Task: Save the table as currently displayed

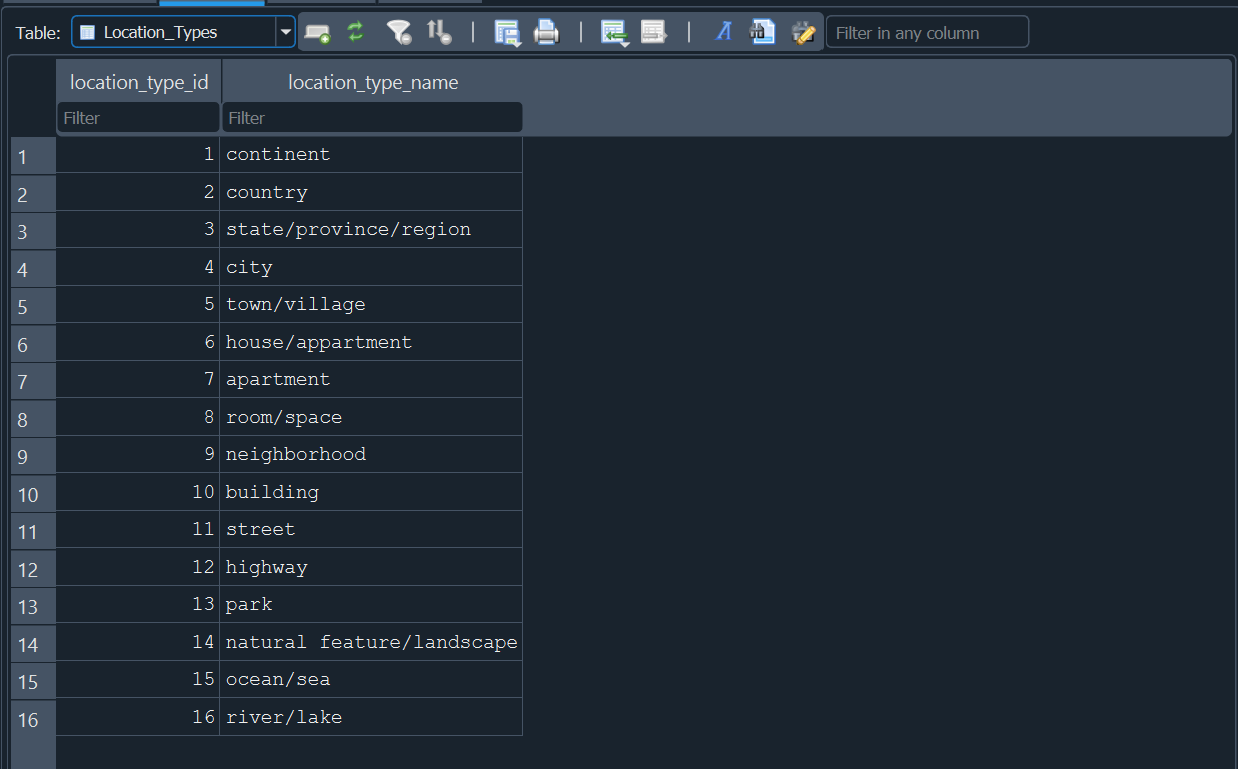Action: (x=508, y=32)
